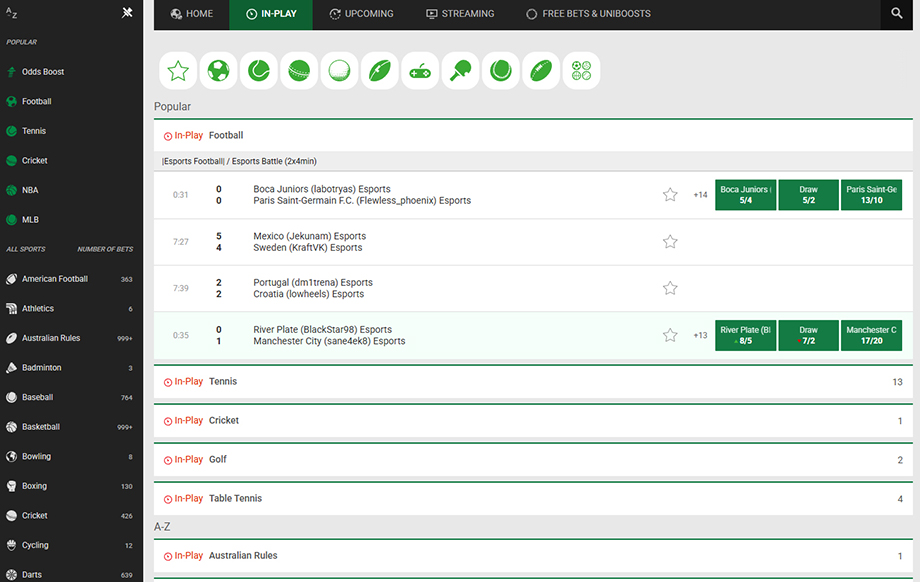Viewport: 920px width, 582px height.
Task: Click the Odds Boost arrow icon in sidebar
Action: pyautogui.click(x=11, y=72)
